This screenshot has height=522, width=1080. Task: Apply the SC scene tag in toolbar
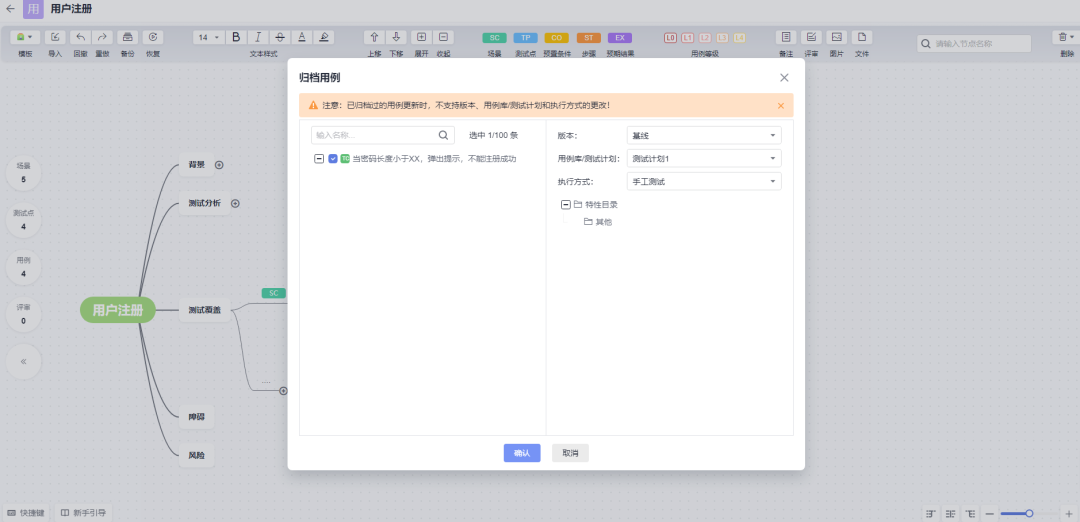point(495,38)
